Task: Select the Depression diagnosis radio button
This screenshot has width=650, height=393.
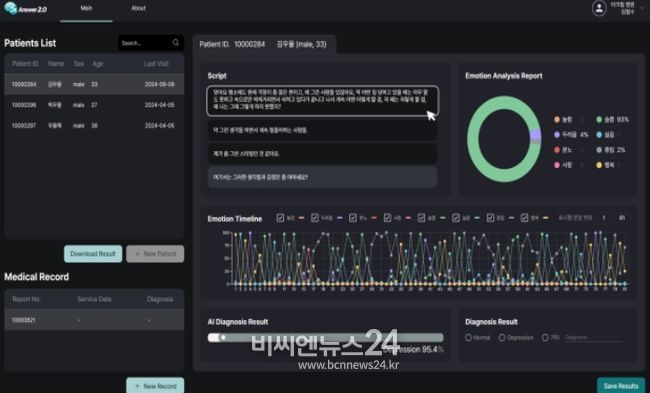Action: pos(502,338)
